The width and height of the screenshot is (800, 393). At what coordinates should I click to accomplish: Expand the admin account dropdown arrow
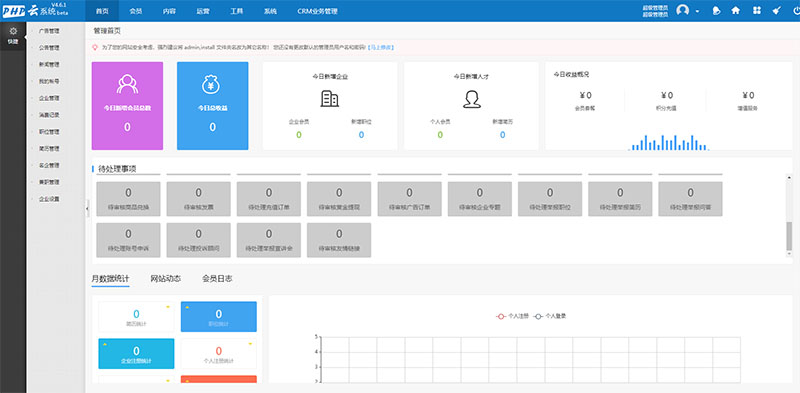coord(697,11)
